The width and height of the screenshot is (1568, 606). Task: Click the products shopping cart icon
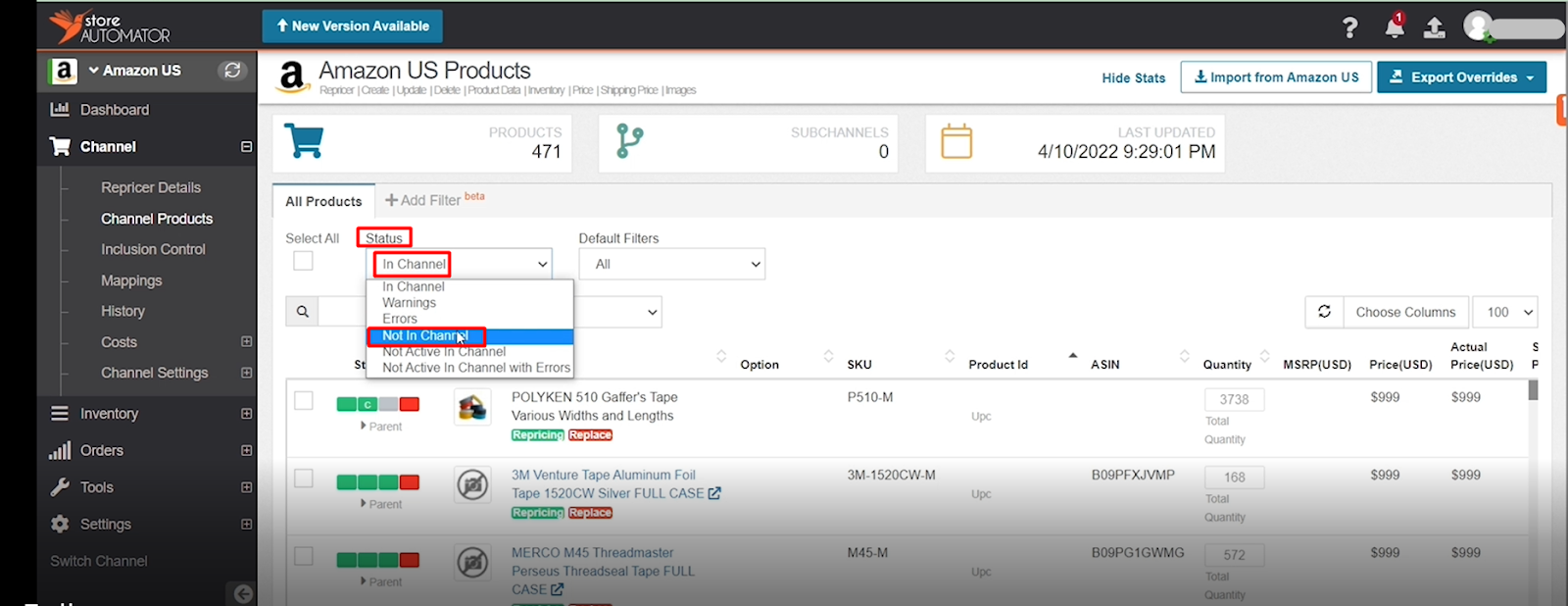point(304,141)
